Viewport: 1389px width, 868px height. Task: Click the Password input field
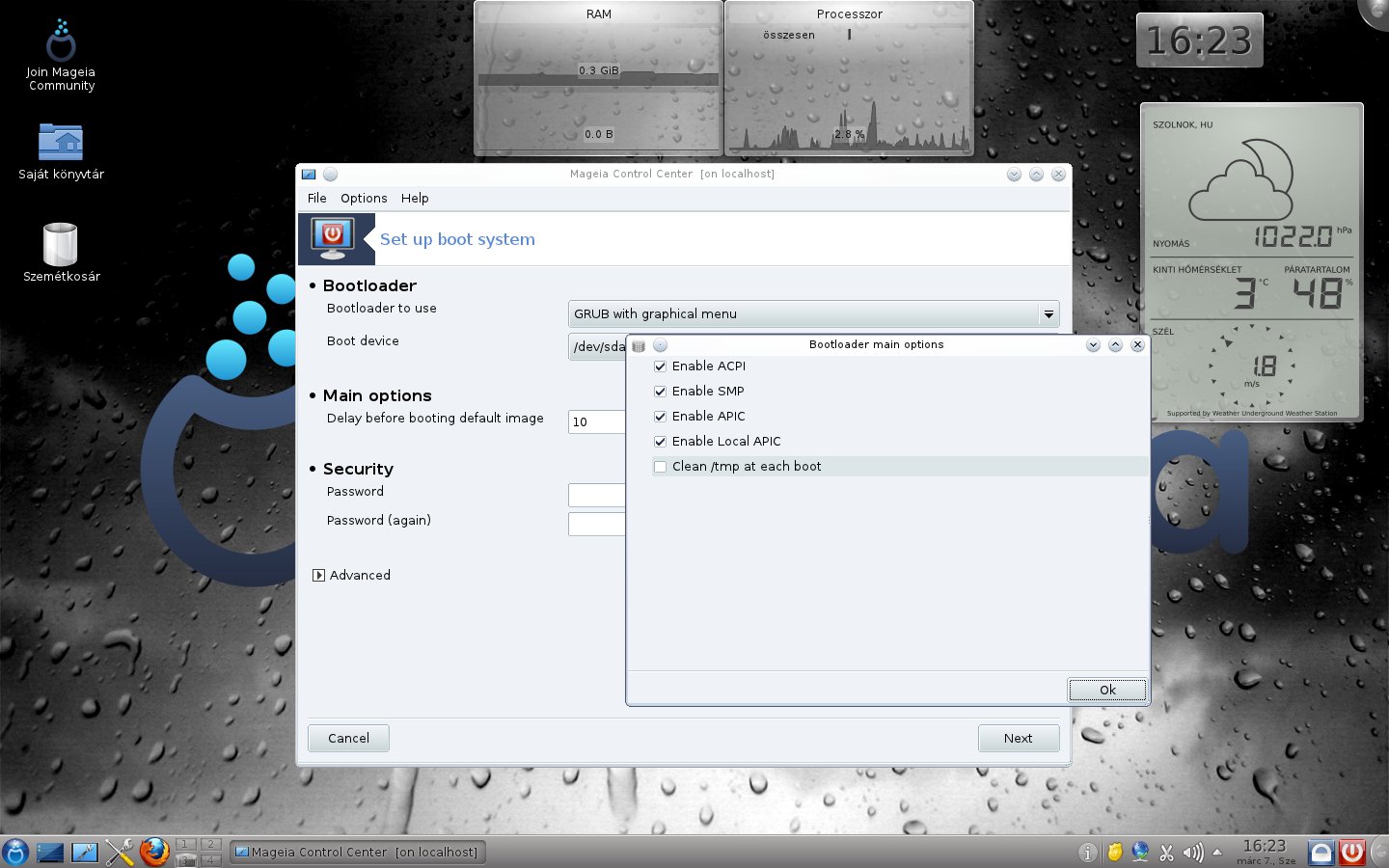pos(597,495)
